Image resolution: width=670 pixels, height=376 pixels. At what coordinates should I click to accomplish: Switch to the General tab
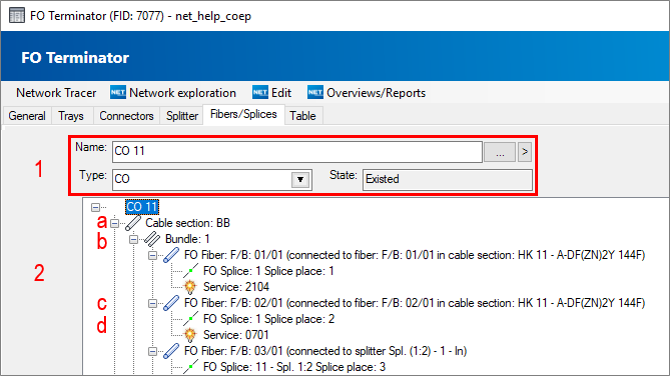click(x=27, y=116)
